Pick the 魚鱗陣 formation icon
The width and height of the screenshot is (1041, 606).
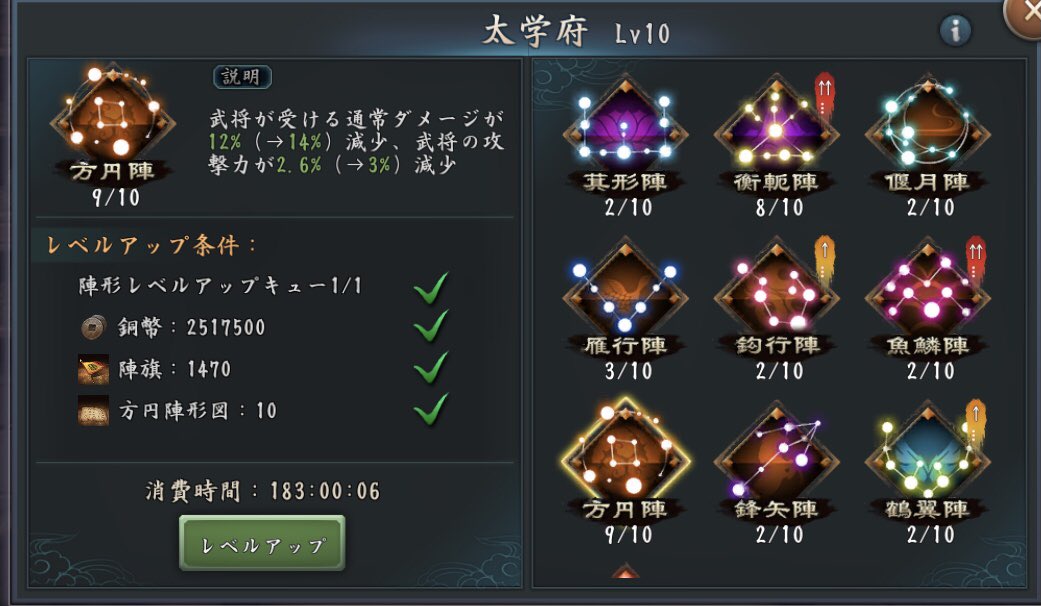pos(927,296)
